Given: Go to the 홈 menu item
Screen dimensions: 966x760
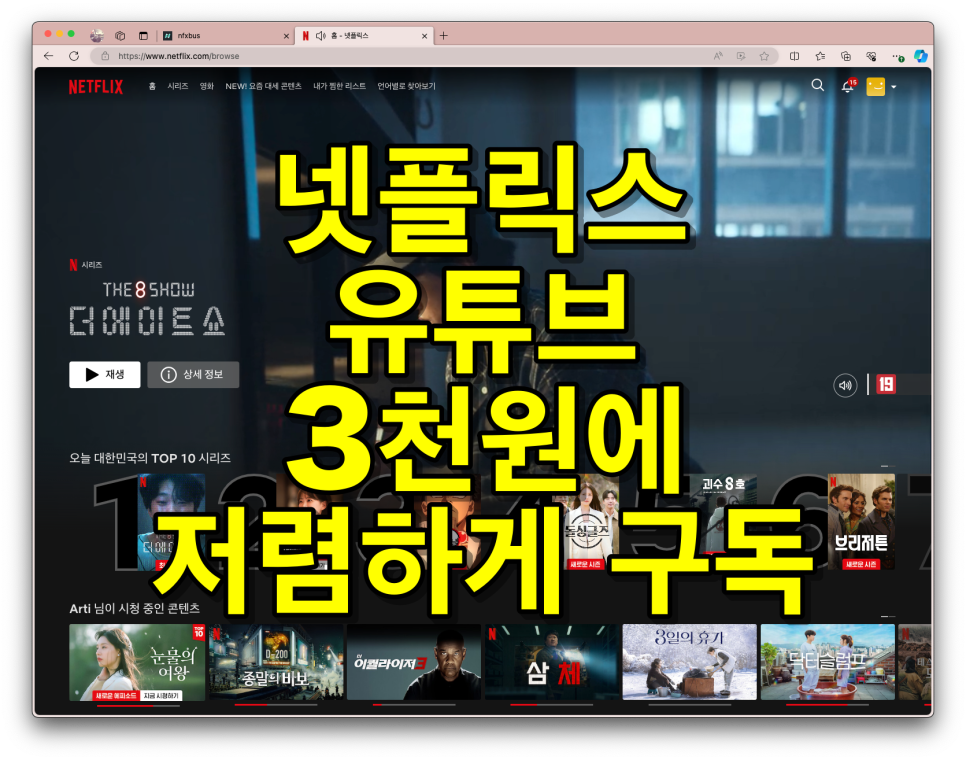Looking at the screenshot, I should [x=152, y=86].
